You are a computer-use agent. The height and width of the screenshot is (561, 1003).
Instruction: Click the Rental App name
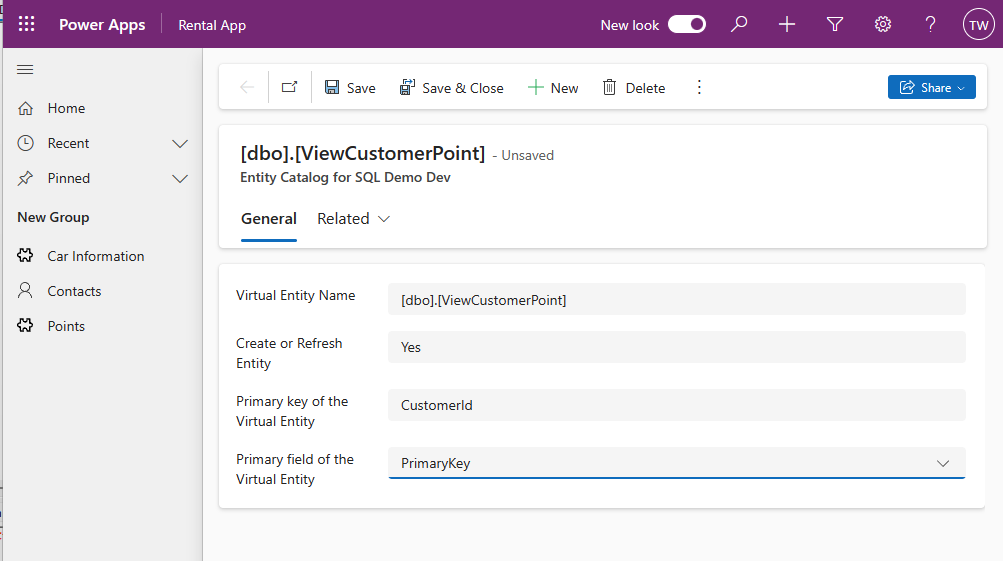212,25
